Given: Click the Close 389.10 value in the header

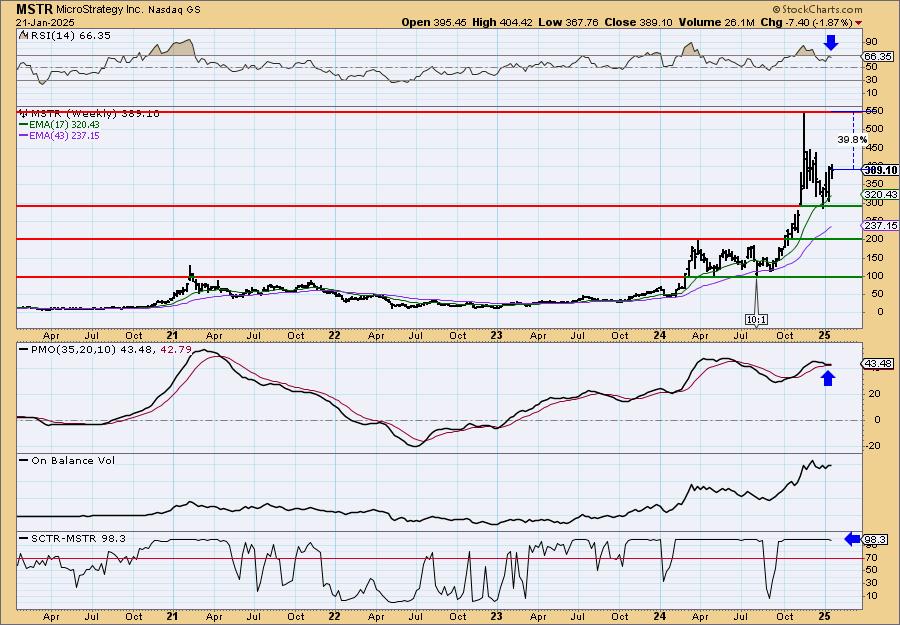Looking at the screenshot, I should [638, 22].
